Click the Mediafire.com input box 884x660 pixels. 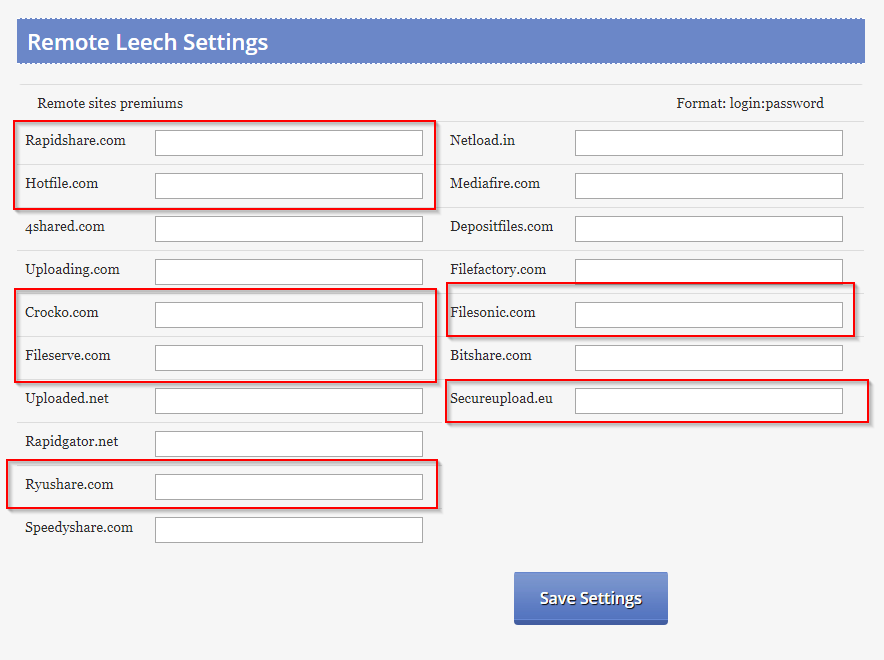(x=709, y=186)
